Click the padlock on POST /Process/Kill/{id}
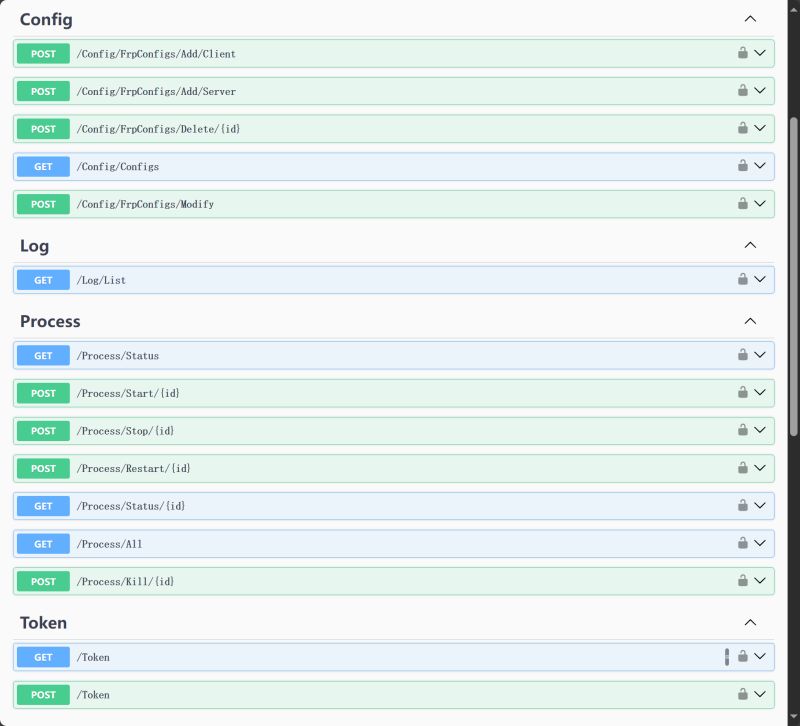 point(742,580)
